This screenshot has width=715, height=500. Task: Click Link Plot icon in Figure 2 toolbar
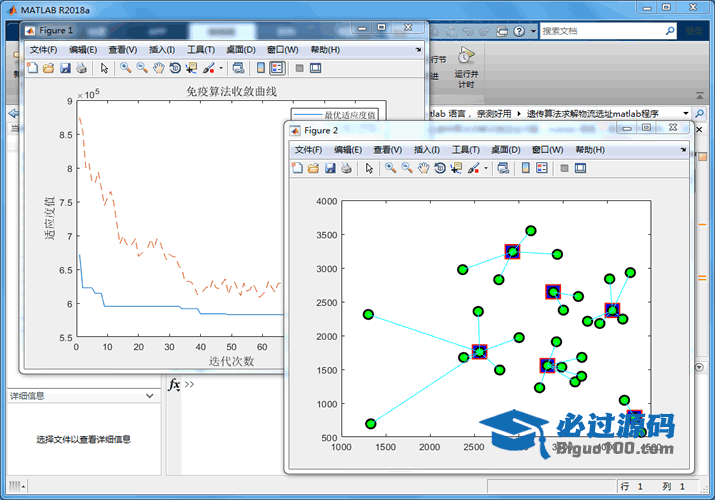[503, 168]
